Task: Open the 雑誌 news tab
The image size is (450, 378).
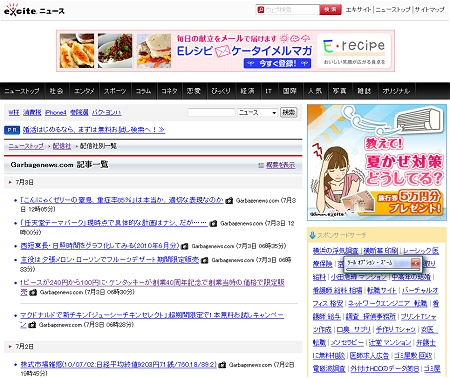Action: [364, 91]
